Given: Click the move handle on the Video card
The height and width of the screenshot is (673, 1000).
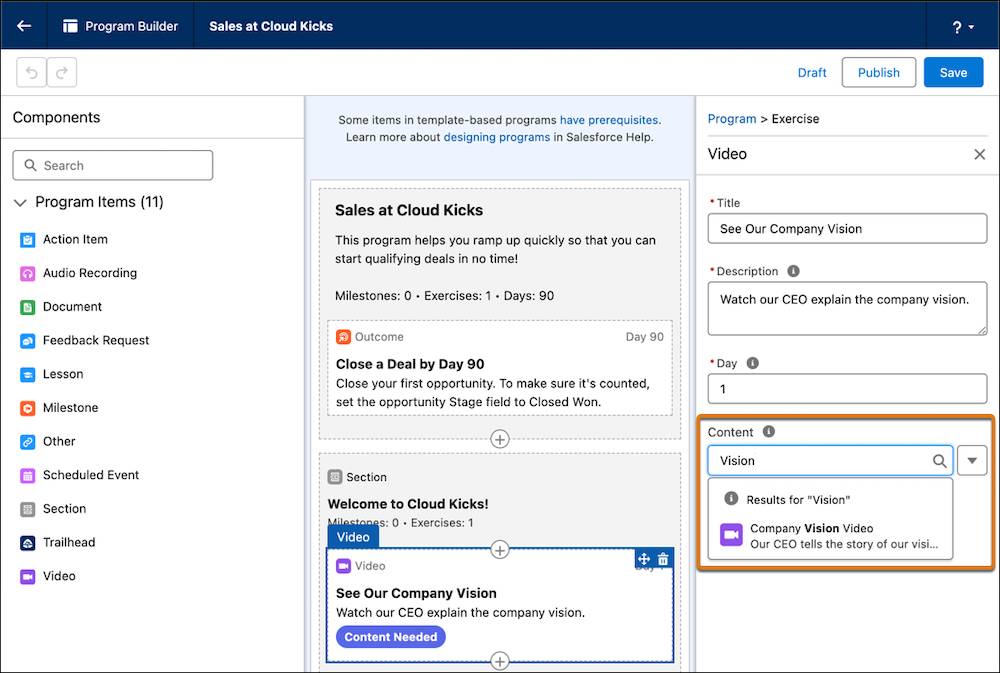Looking at the screenshot, I should pyautogui.click(x=644, y=559).
